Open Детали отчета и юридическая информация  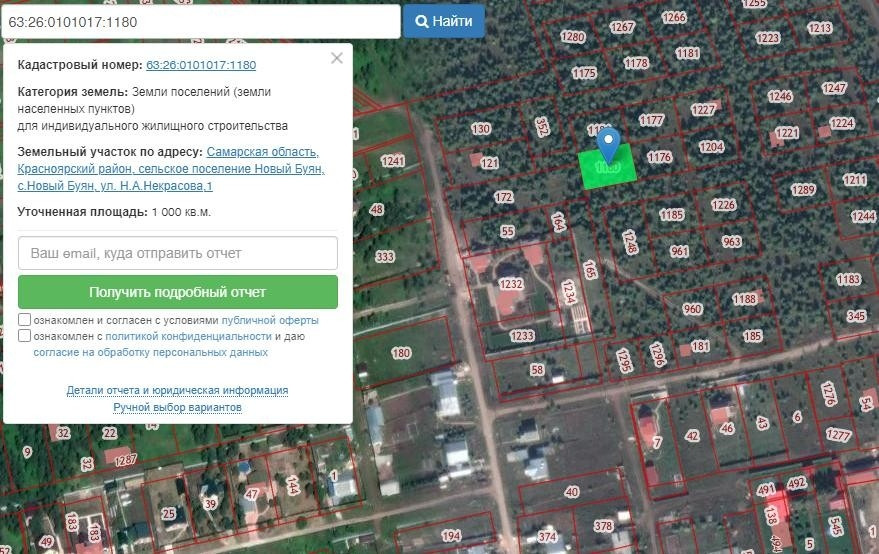coord(177,390)
